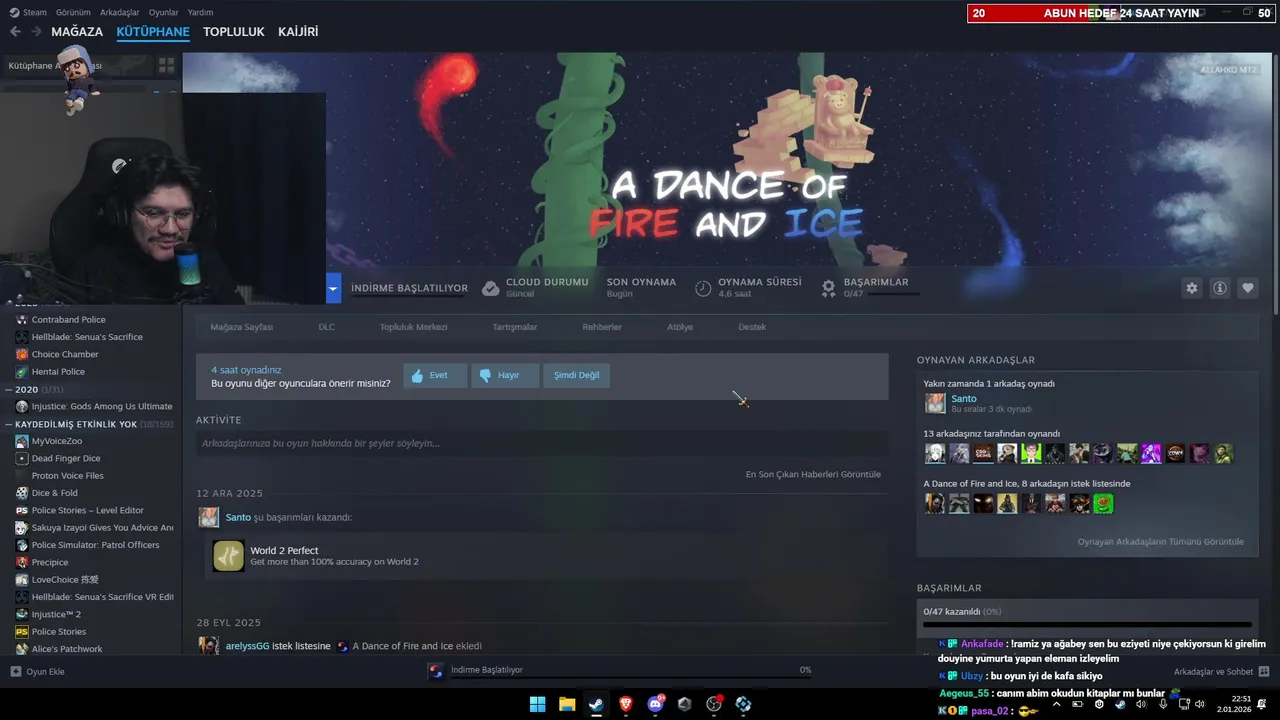Open the Windows Start button
Image resolution: width=1280 pixels, height=720 pixels.
(x=537, y=704)
